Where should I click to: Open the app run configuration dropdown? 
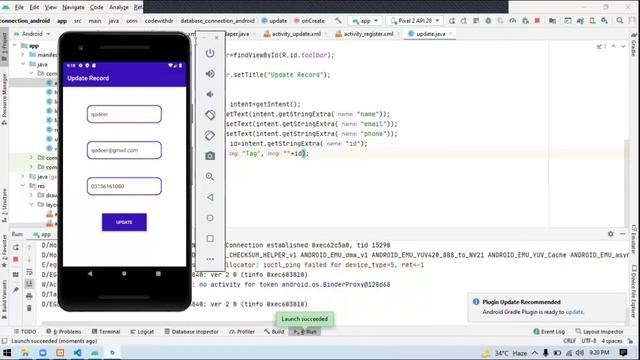pyautogui.click(x=365, y=20)
